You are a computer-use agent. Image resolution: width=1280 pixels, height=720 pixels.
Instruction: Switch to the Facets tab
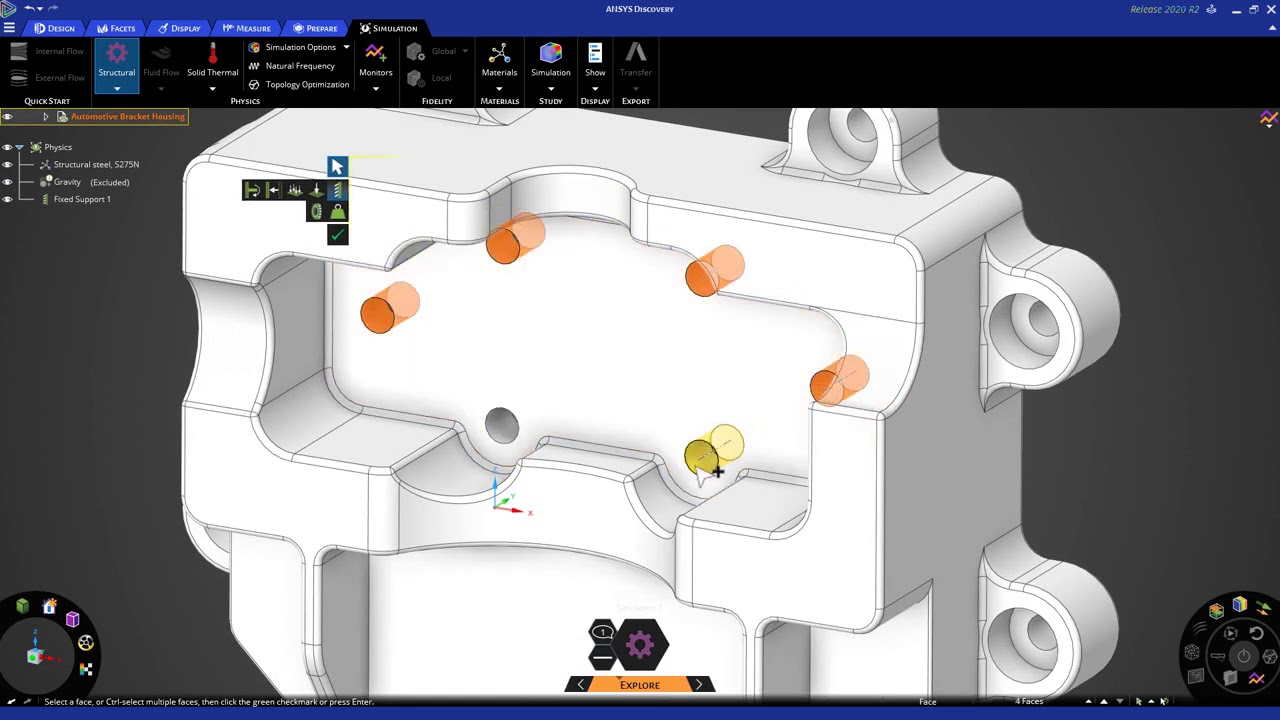[116, 28]
